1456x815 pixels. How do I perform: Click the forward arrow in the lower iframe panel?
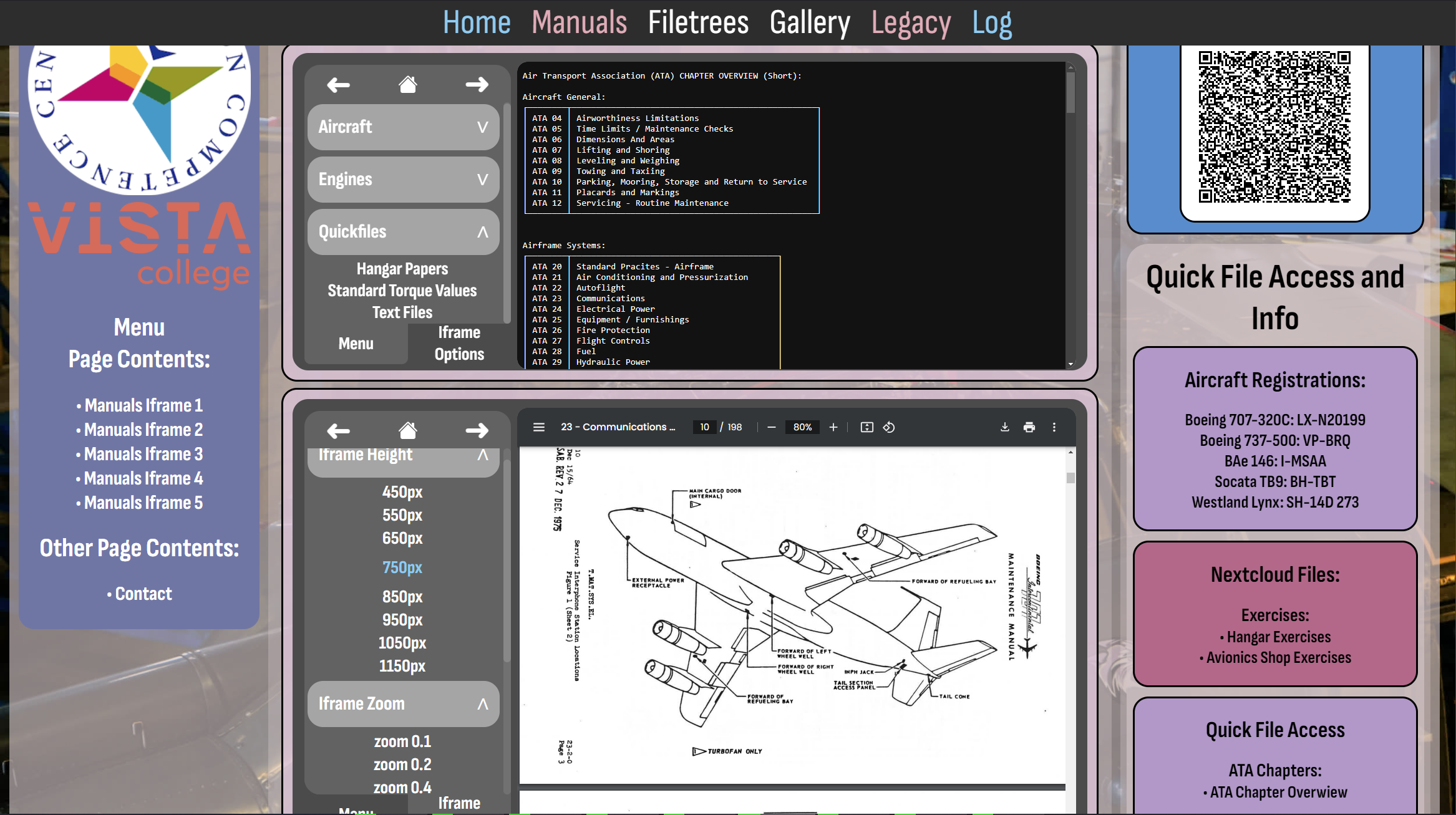pyautogui.click(x=477, y=430)
